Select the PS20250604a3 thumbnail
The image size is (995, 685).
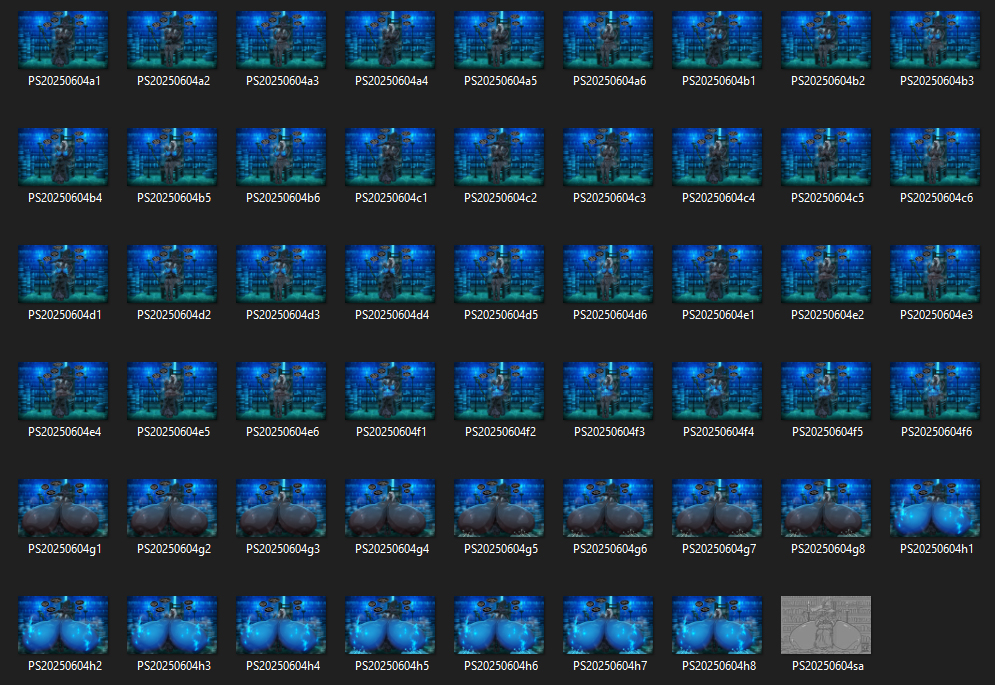coord(281,39)
